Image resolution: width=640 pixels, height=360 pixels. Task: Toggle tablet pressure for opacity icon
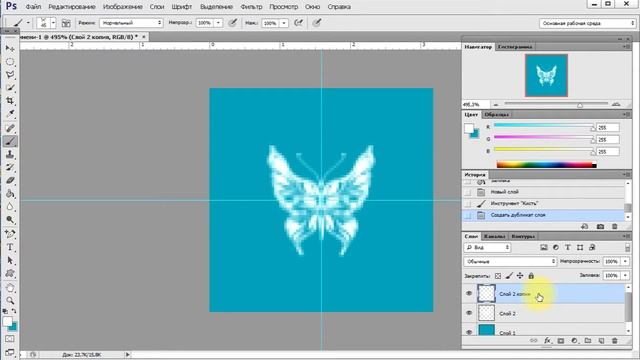tap(233, 23)
